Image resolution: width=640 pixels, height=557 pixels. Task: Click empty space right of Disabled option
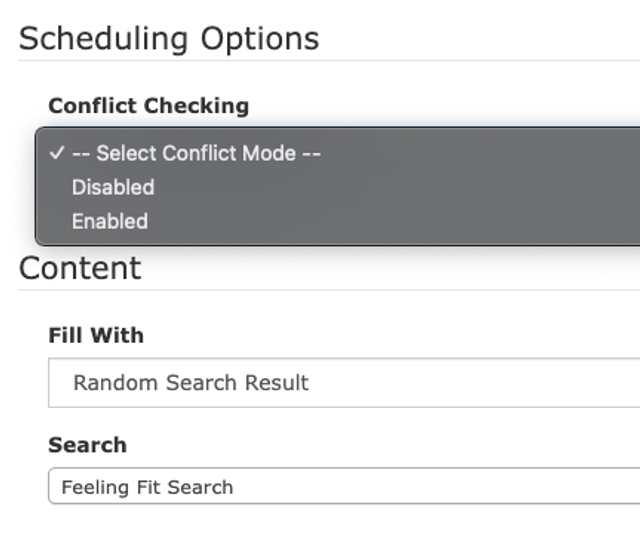(x=400, y=187)
